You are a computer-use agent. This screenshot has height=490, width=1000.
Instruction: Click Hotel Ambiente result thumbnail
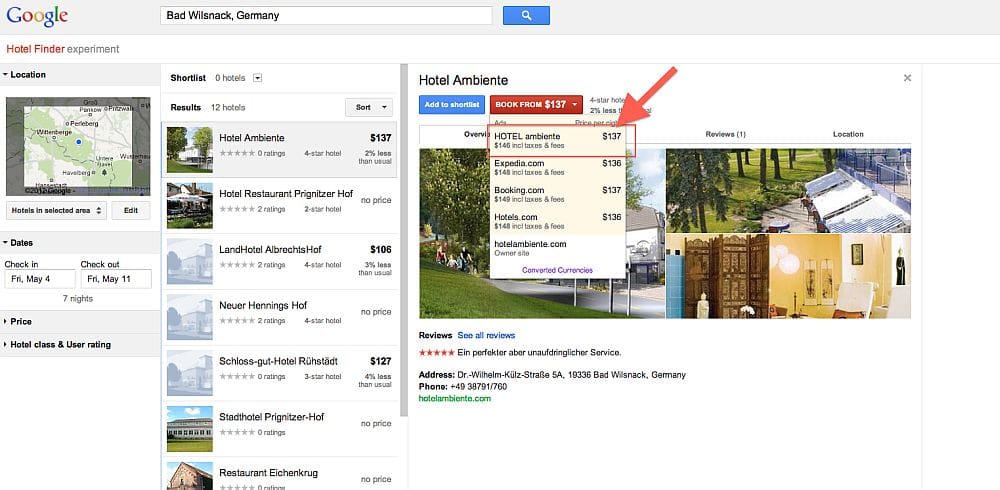(189, 149)
